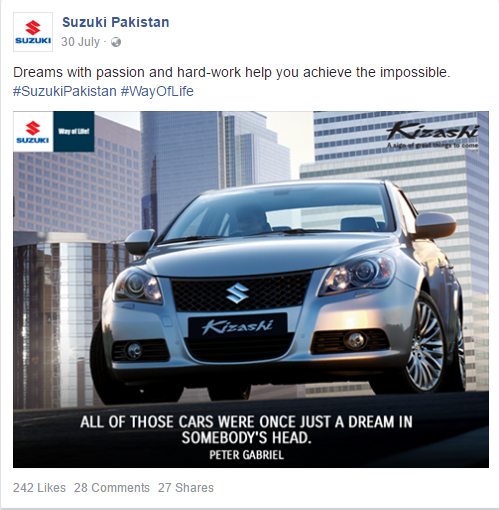Open the 28 Comments link
The height and width of the screenshot is (510, 499).
tap(112, 488)
